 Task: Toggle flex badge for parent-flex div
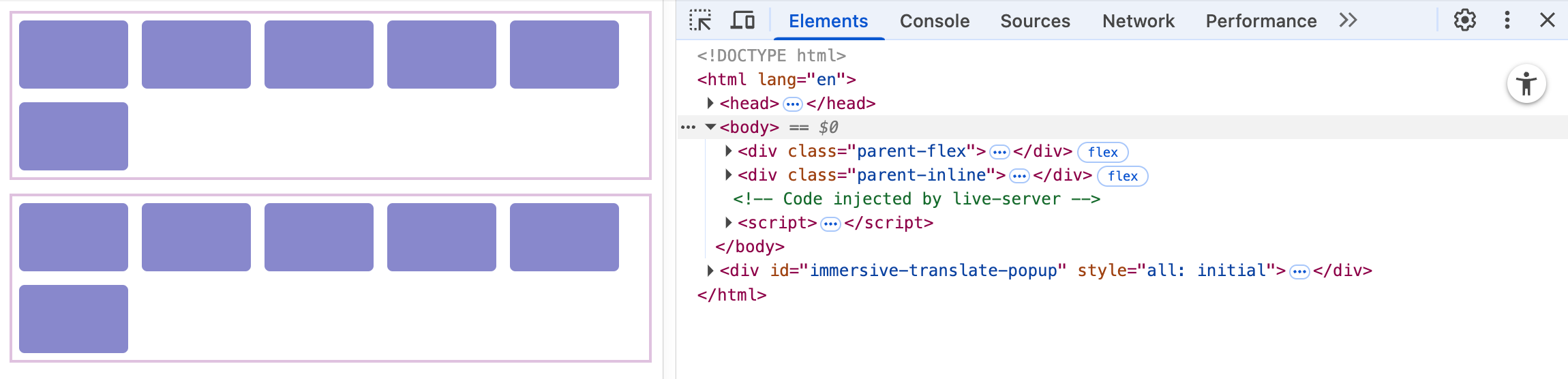pos(1103,152)
